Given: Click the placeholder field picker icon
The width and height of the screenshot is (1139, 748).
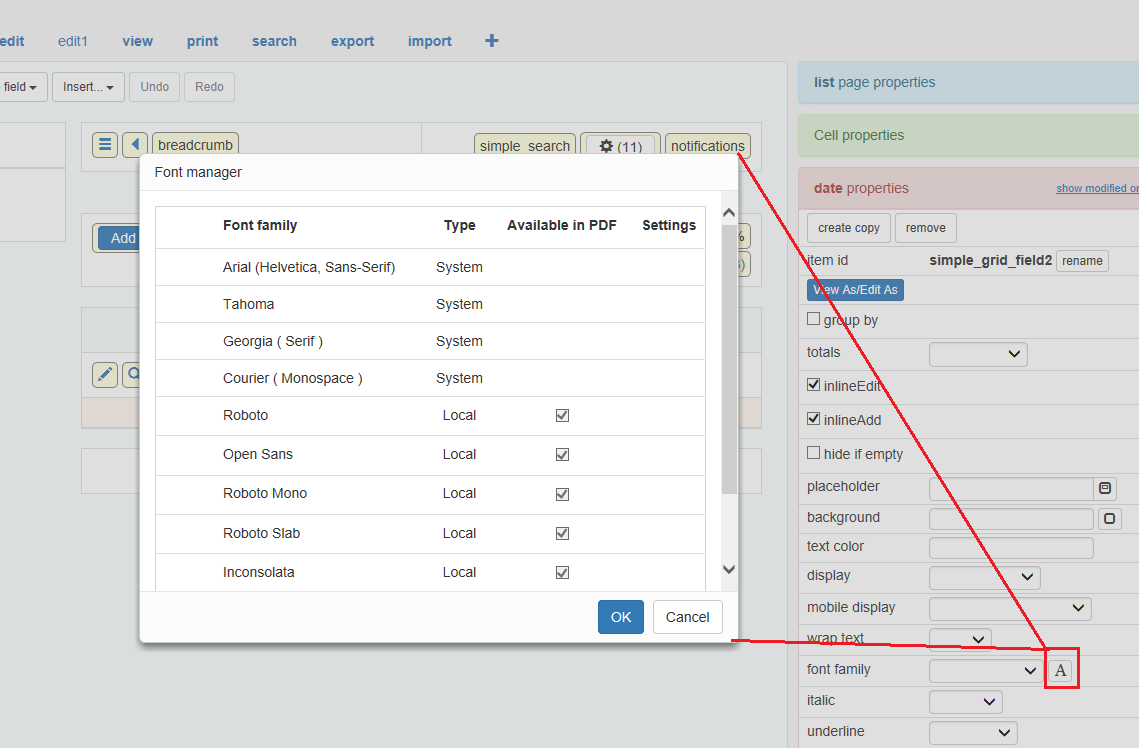Looking at the screenshot, I should [1105, 488].
